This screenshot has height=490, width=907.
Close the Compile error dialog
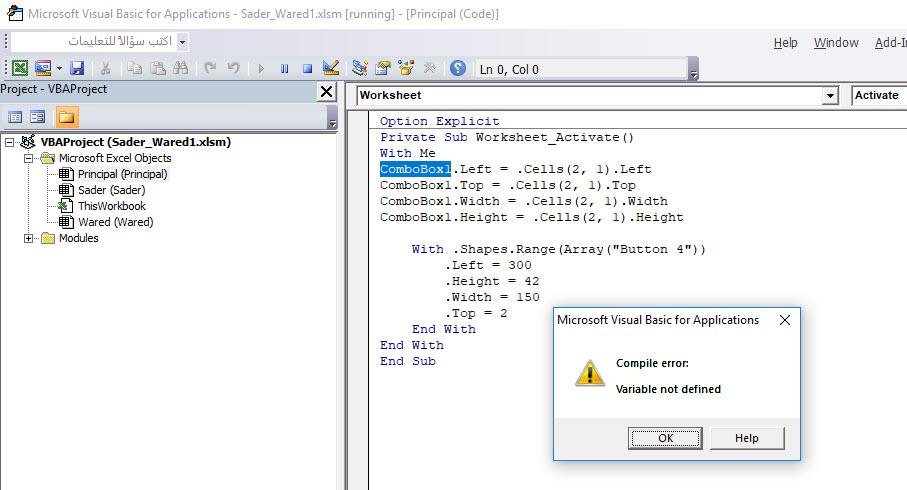coord(785,320)
